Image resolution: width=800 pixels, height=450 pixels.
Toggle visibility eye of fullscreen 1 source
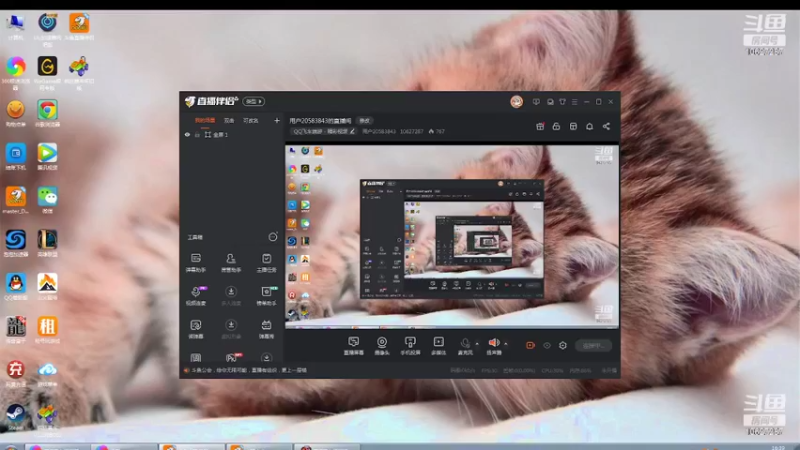tap(187, 135)
